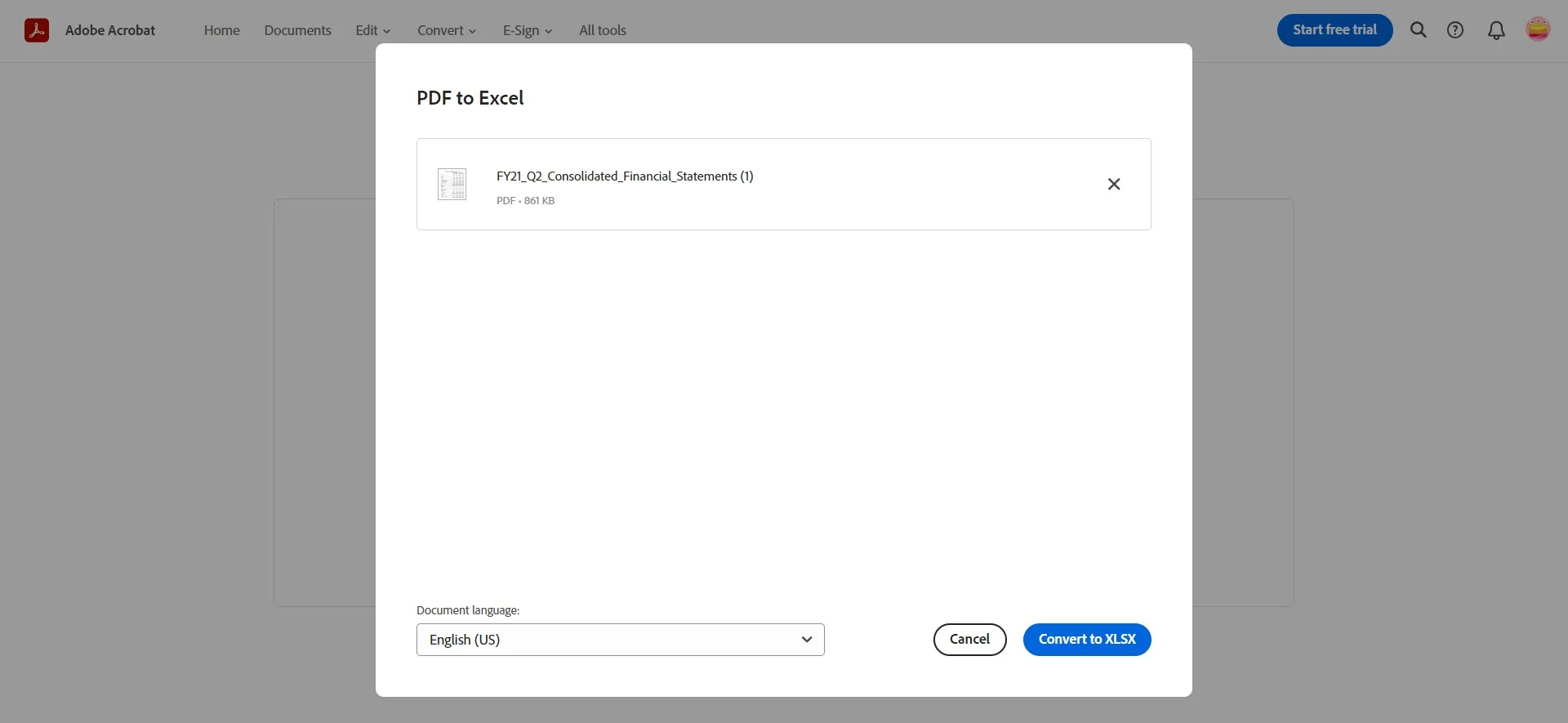Click Convert to XLSX button
Image resolution: width=1568 pixels, height=723 pixels.
point(1087,640)
